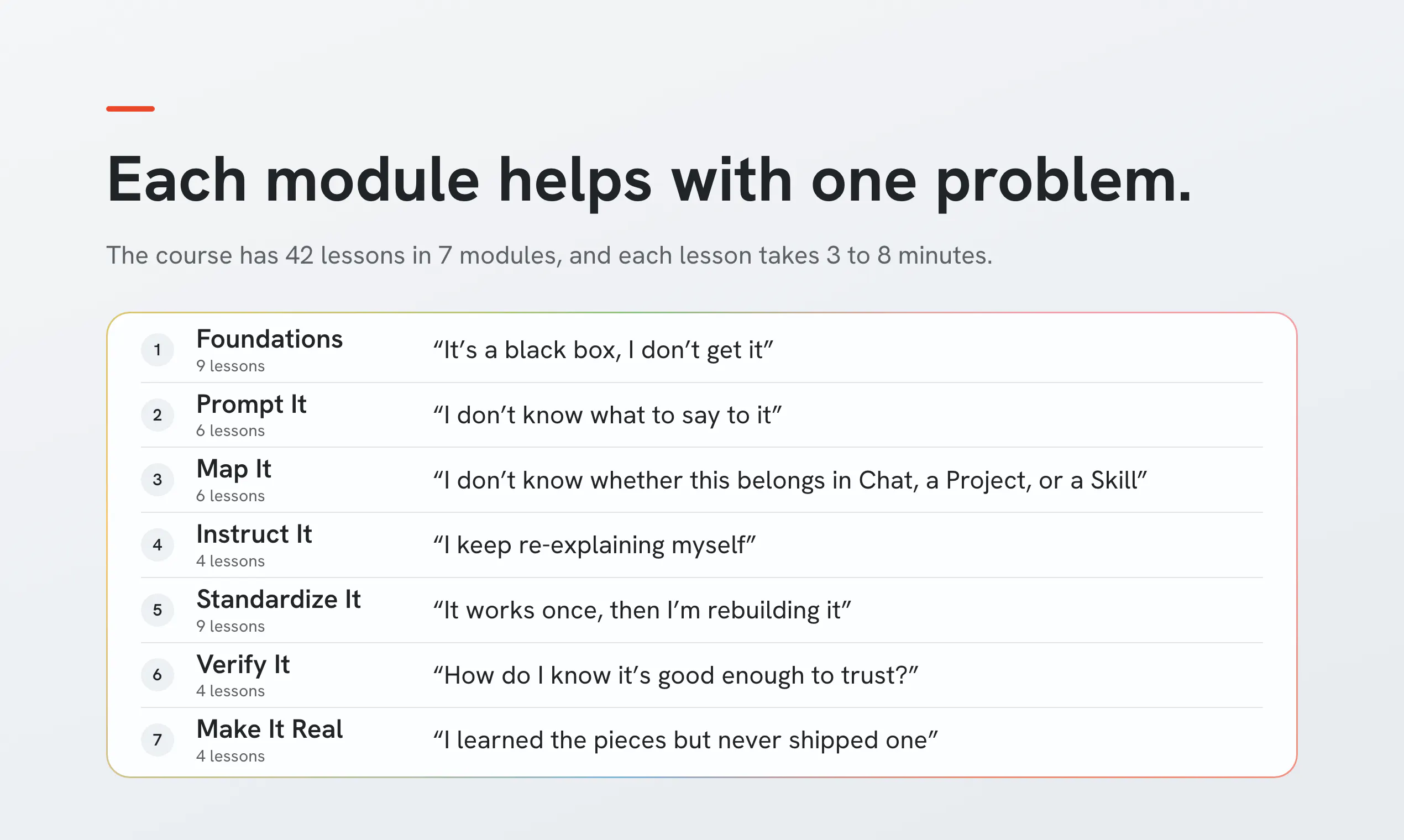
Task: Click the number 1 circle badge
Action: (158, 350)
